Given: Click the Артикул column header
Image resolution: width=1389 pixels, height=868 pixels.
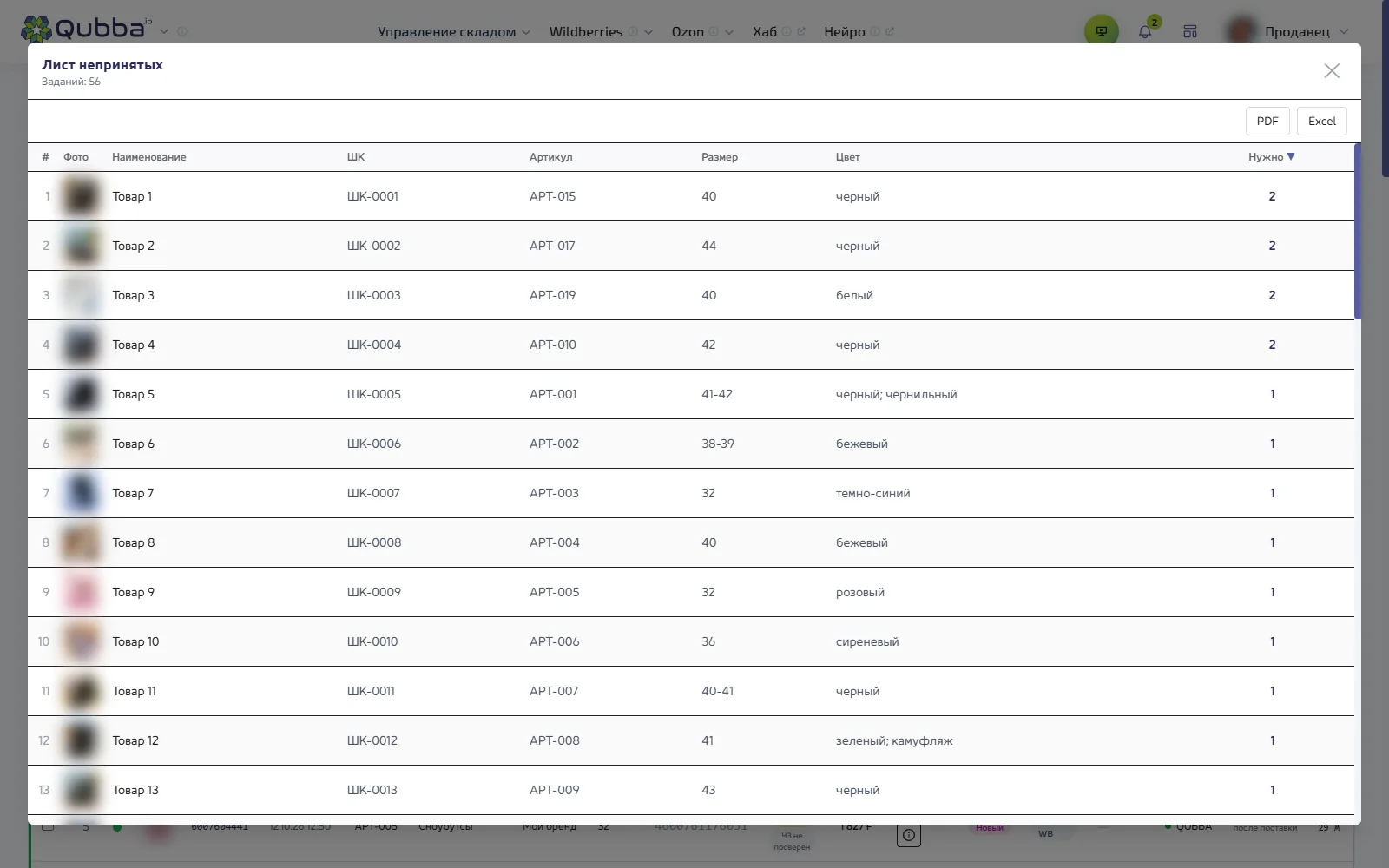Looking at the screenshot, I should click(551, 157).
